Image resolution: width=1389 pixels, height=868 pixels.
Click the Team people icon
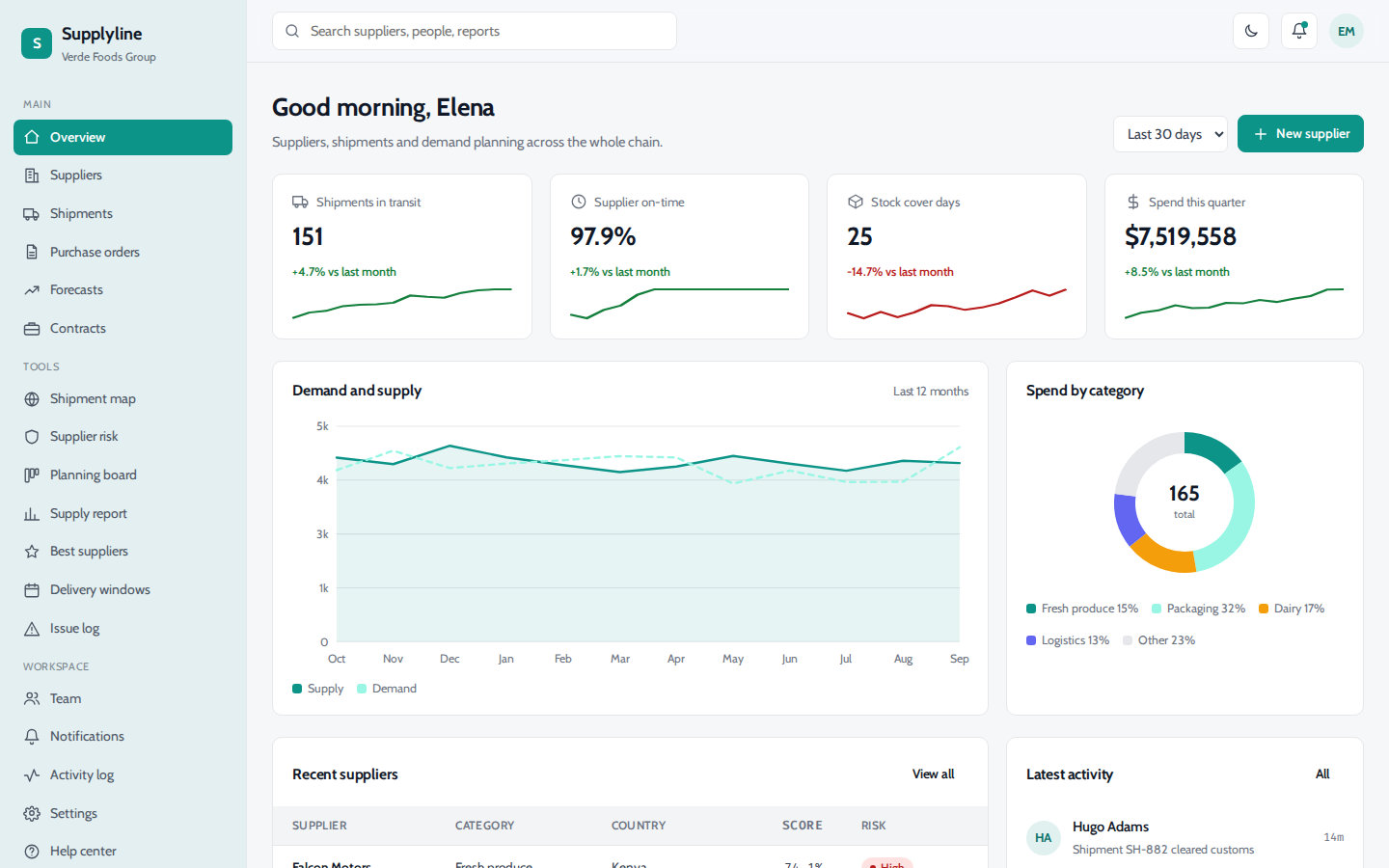[x=32, y=699]
